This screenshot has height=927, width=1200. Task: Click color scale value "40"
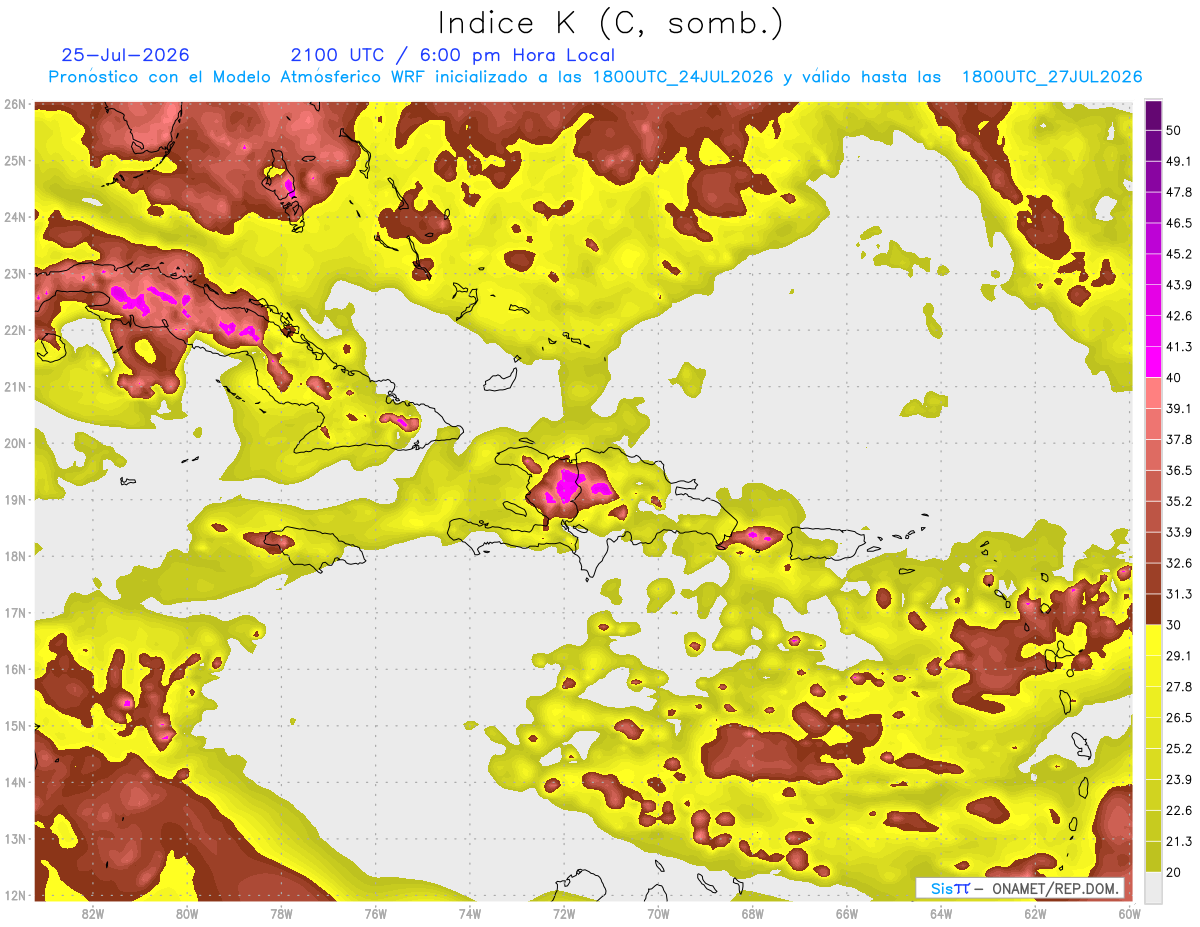click(1176, 377)
